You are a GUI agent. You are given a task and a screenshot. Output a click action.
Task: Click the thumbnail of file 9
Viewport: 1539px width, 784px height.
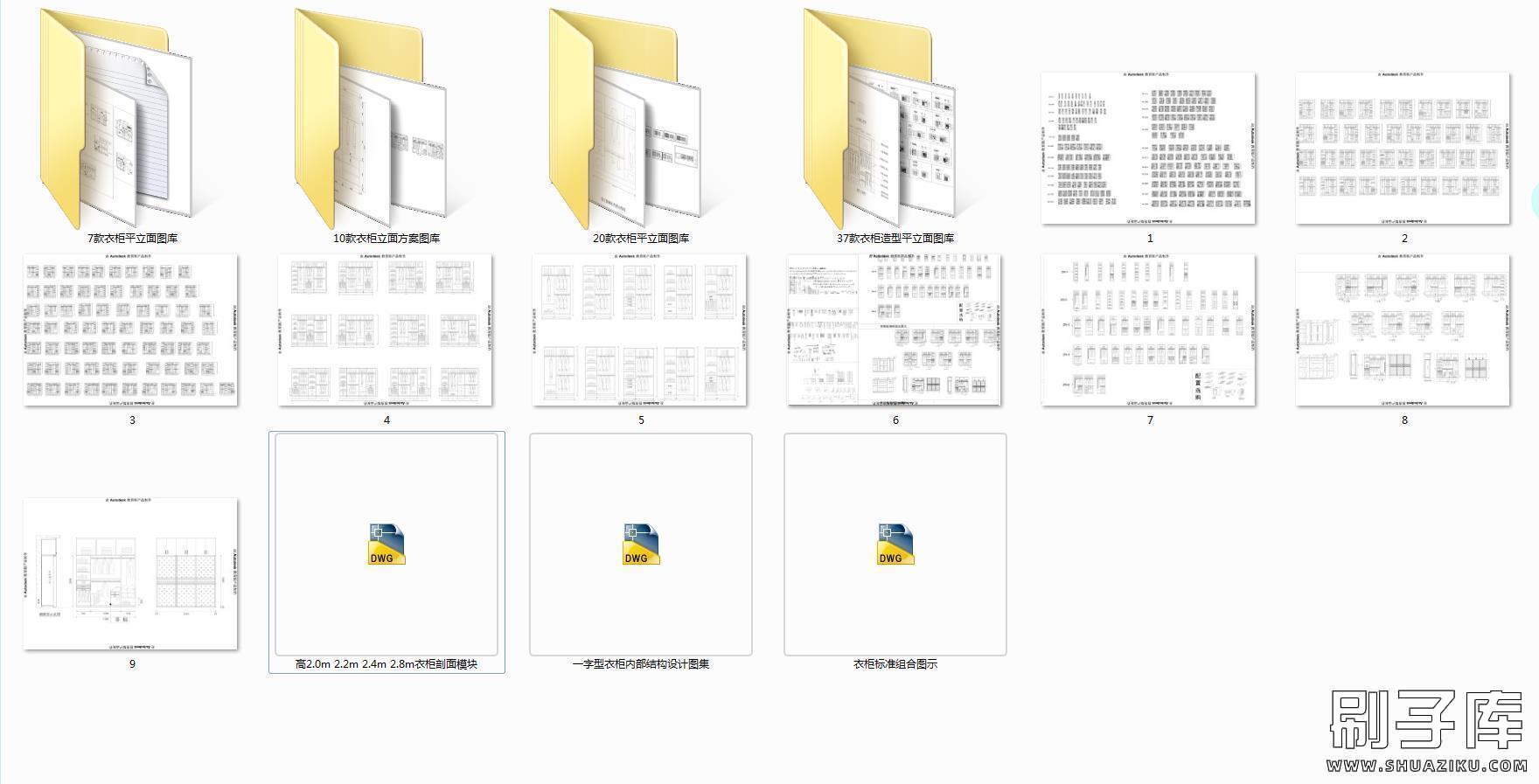pyautogui.click(x=131, y=573)
